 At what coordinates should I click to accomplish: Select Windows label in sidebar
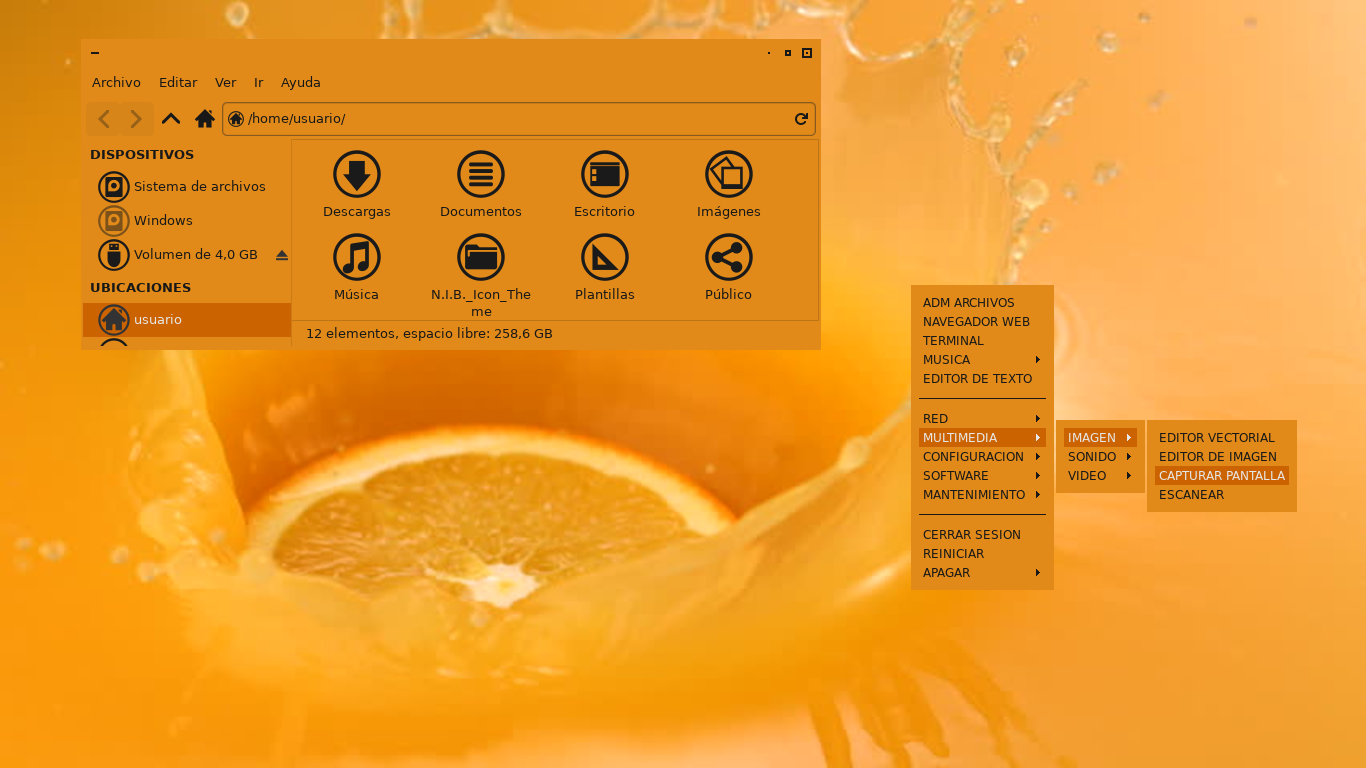coord(163,221)
